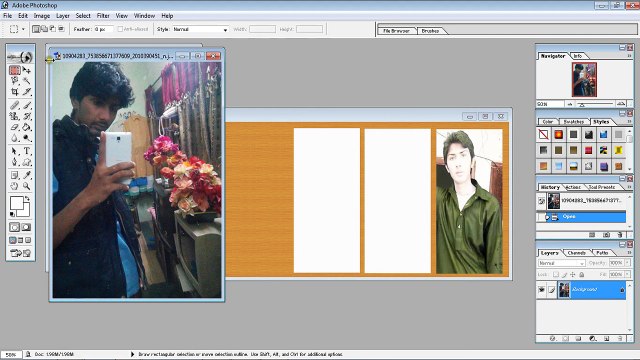Select the Hand tool
This screenshot has width=640, height=360.
click(x=14, y=186)
